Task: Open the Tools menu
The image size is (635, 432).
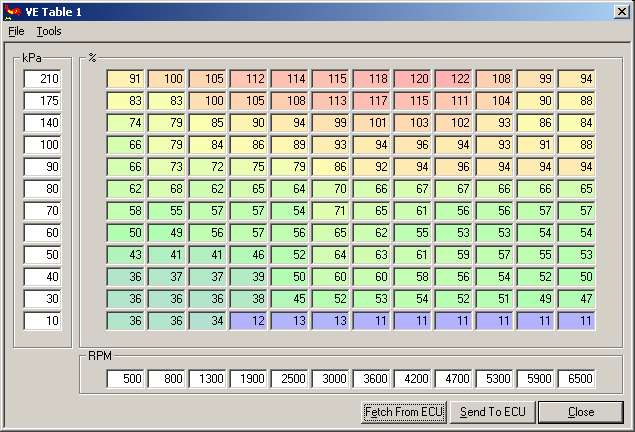Action: click(x=49, y=31)
